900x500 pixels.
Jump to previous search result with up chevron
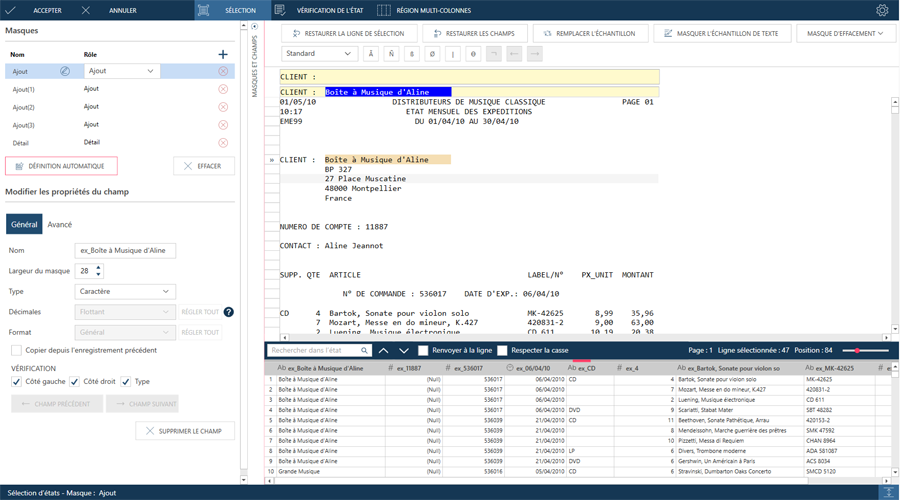tap(383, 351)
